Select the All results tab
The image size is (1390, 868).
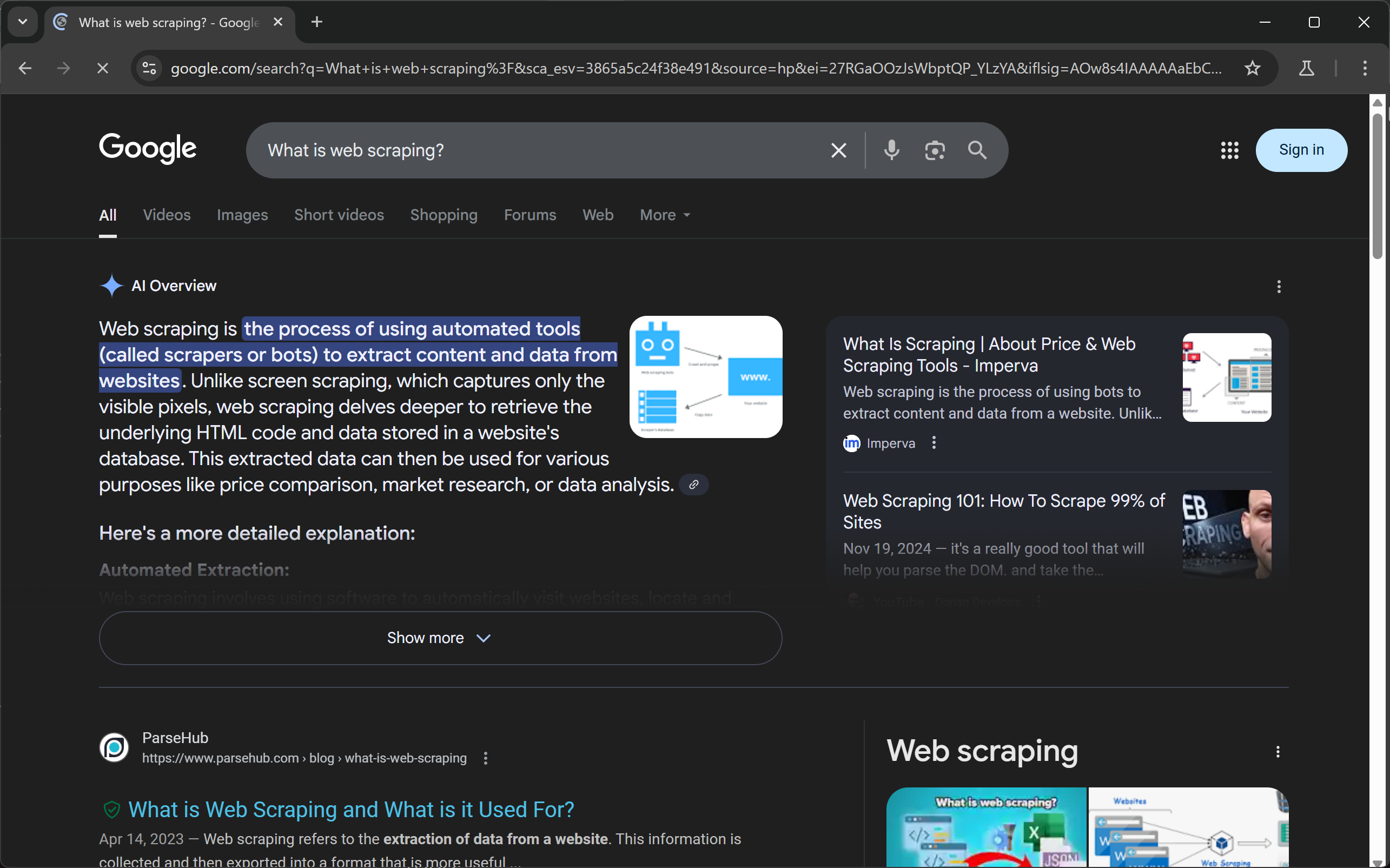tap(108, 215)
